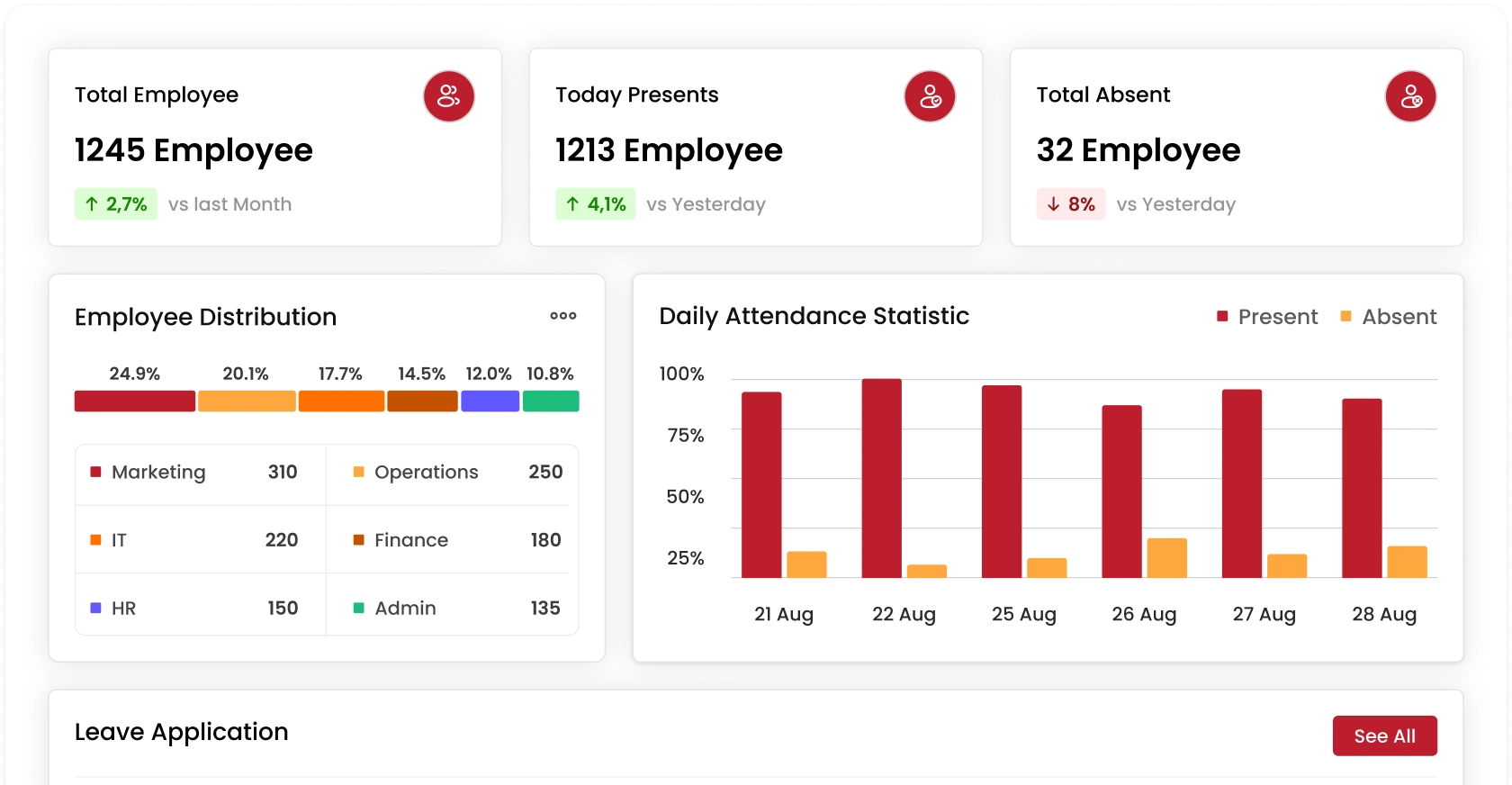Toggle the Absent legend item

click(x=1389, y=317)
